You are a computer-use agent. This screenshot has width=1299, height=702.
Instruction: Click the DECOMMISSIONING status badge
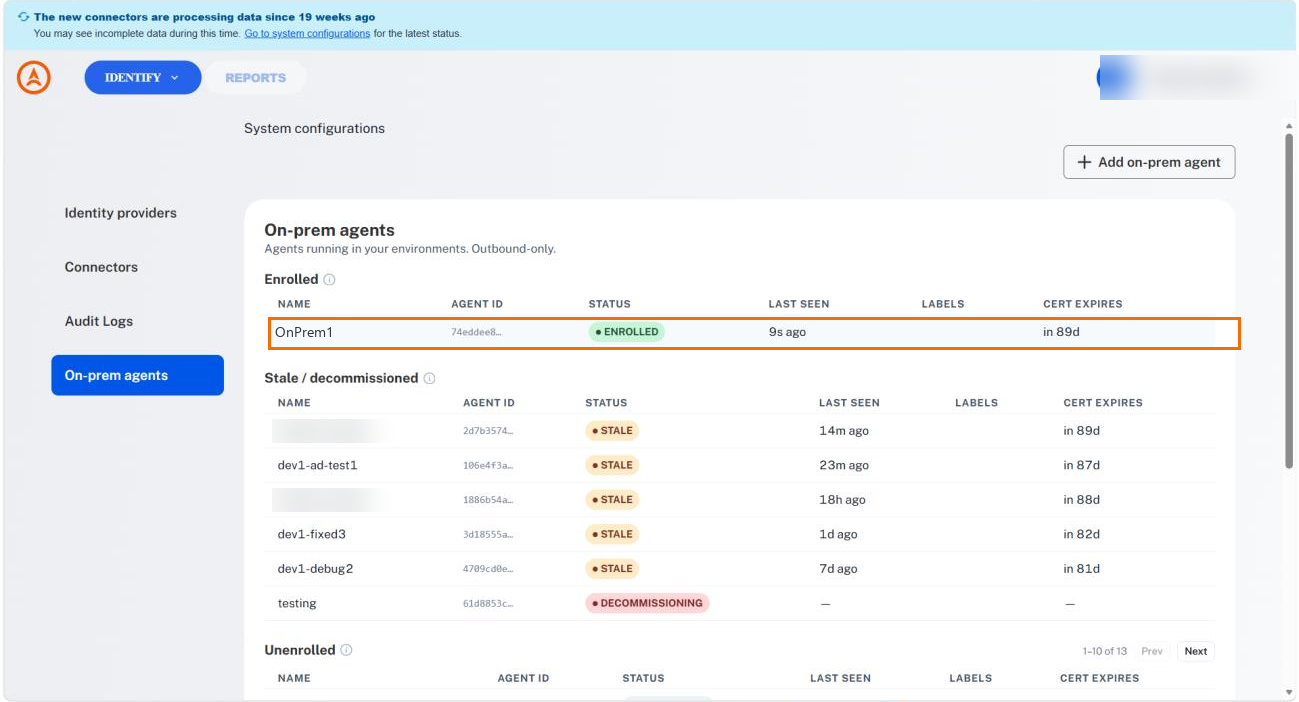click(647, 603)
